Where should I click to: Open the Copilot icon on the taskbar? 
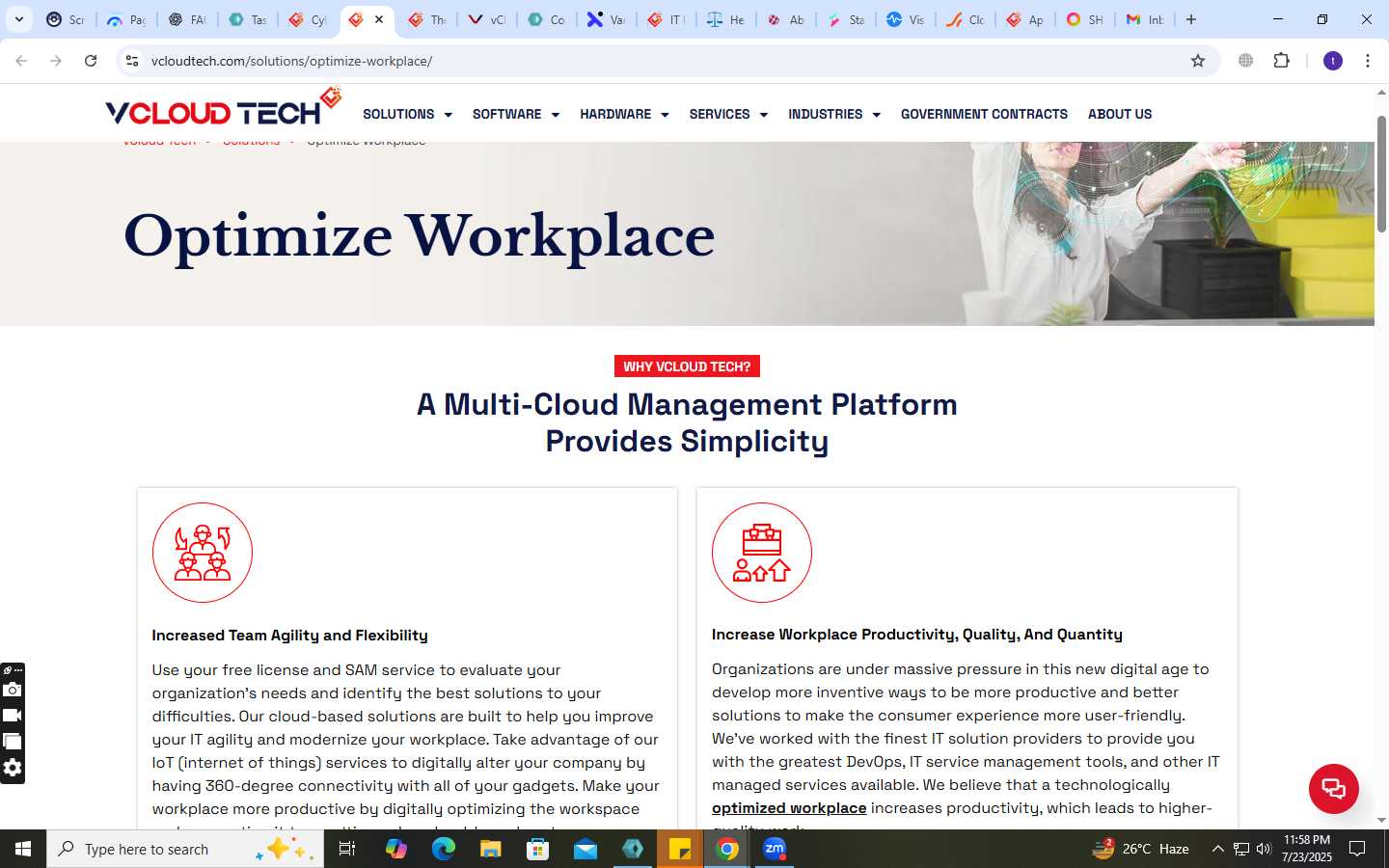point(395,849)
